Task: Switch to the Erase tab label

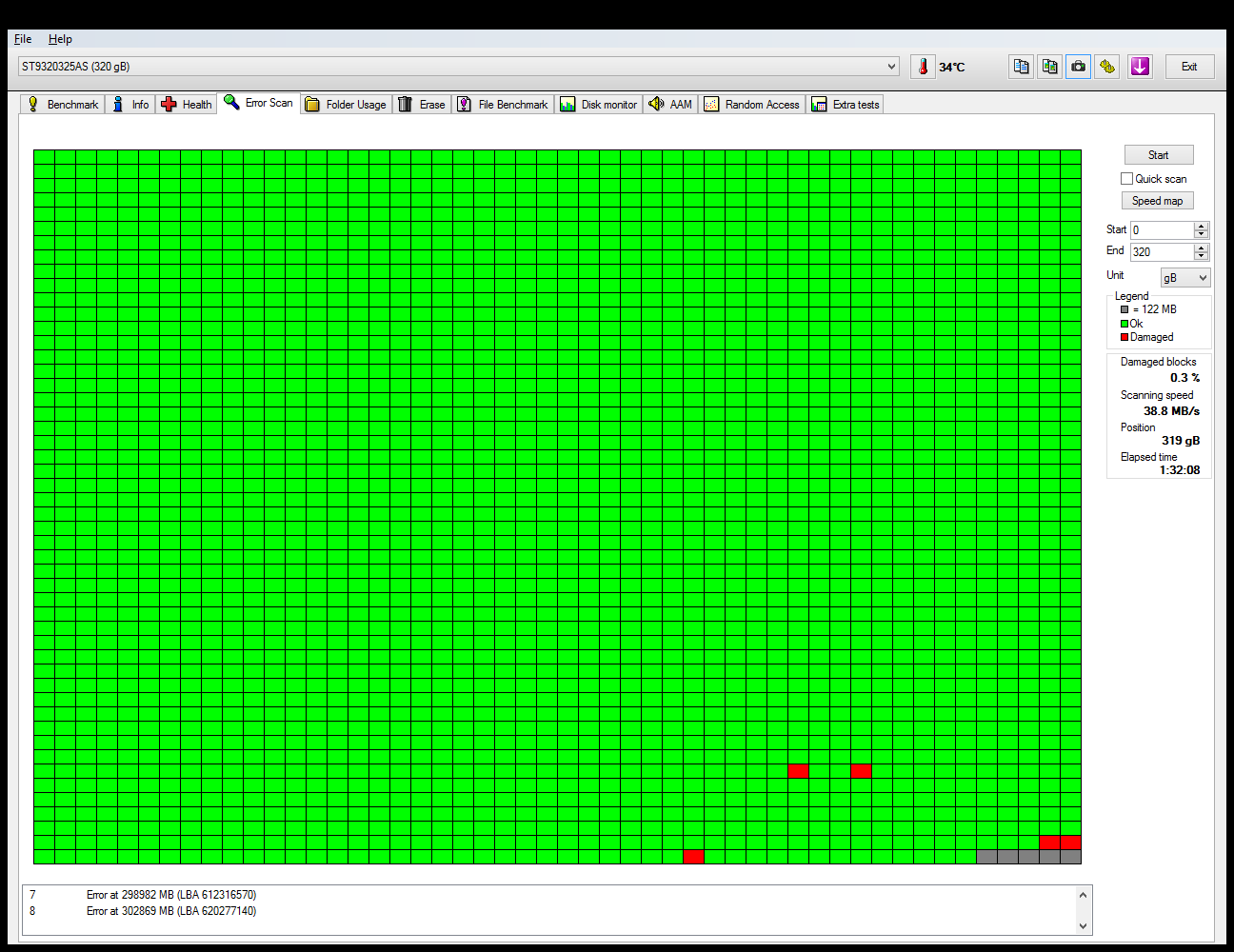Action: coord(432,105)
